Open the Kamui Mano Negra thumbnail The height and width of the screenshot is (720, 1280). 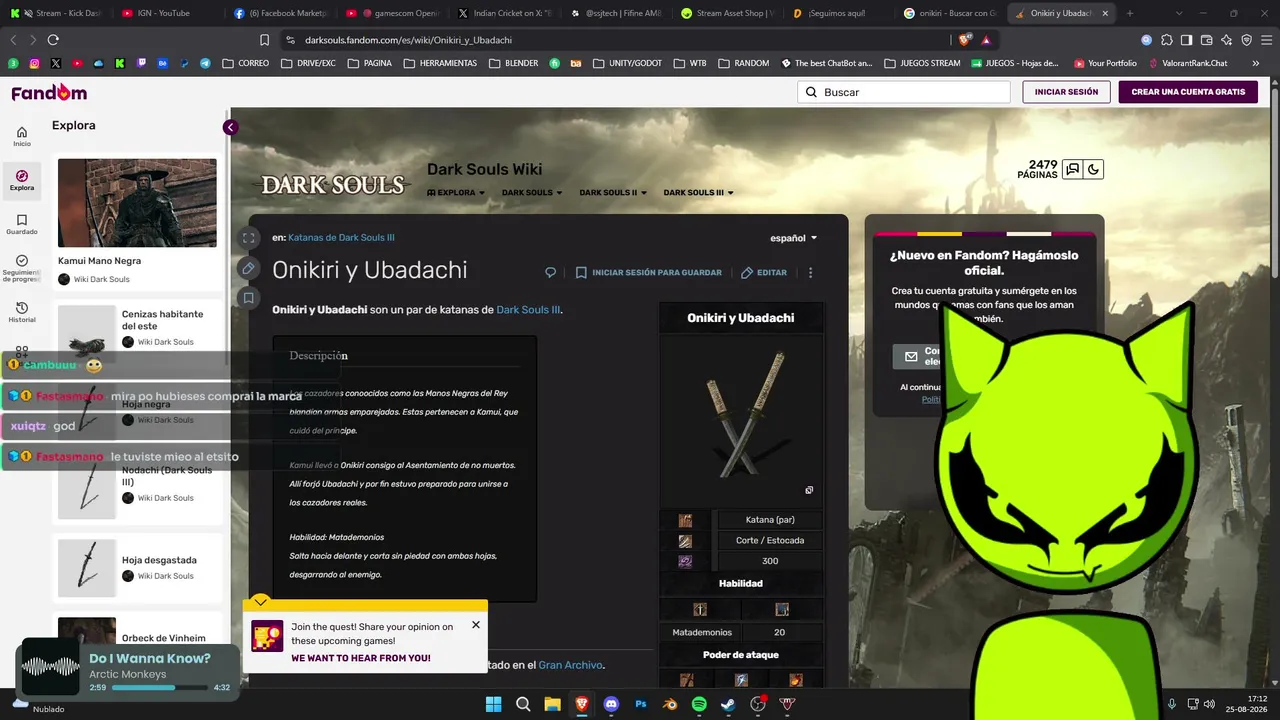[x=137, y=203]
